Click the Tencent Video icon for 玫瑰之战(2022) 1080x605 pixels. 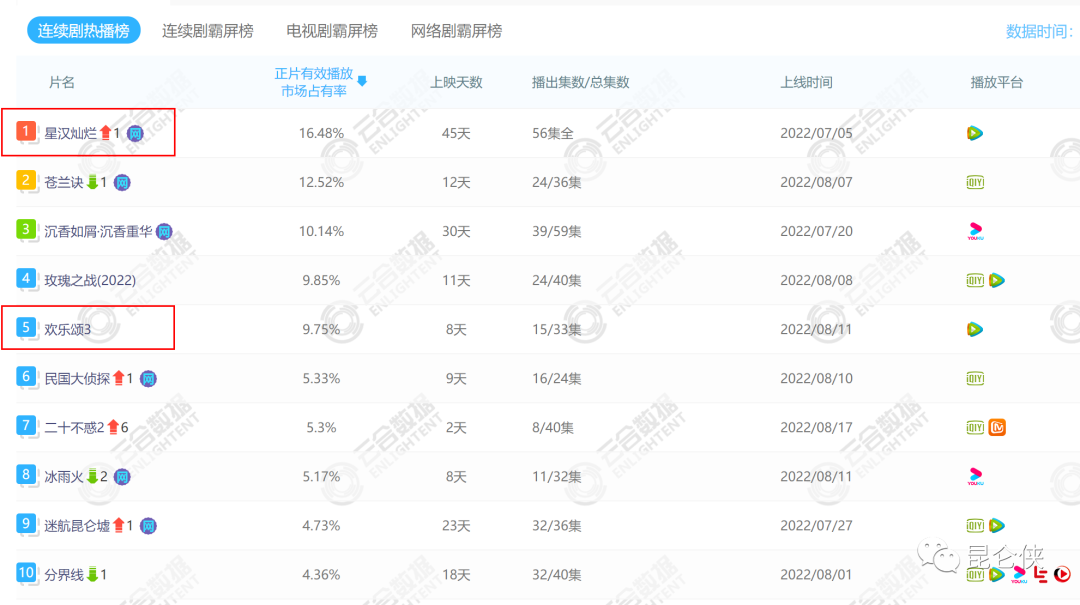click(997, 280)
